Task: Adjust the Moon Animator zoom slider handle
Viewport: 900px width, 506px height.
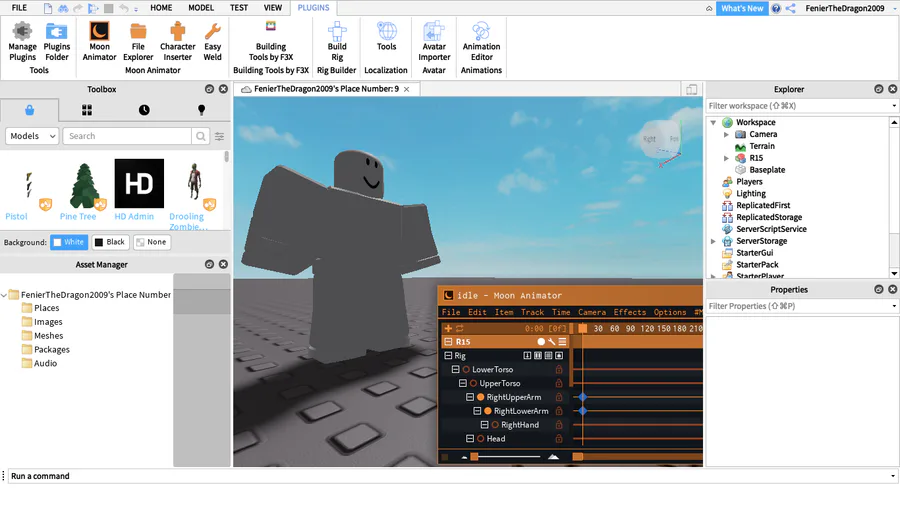Action: coord(474,457)
